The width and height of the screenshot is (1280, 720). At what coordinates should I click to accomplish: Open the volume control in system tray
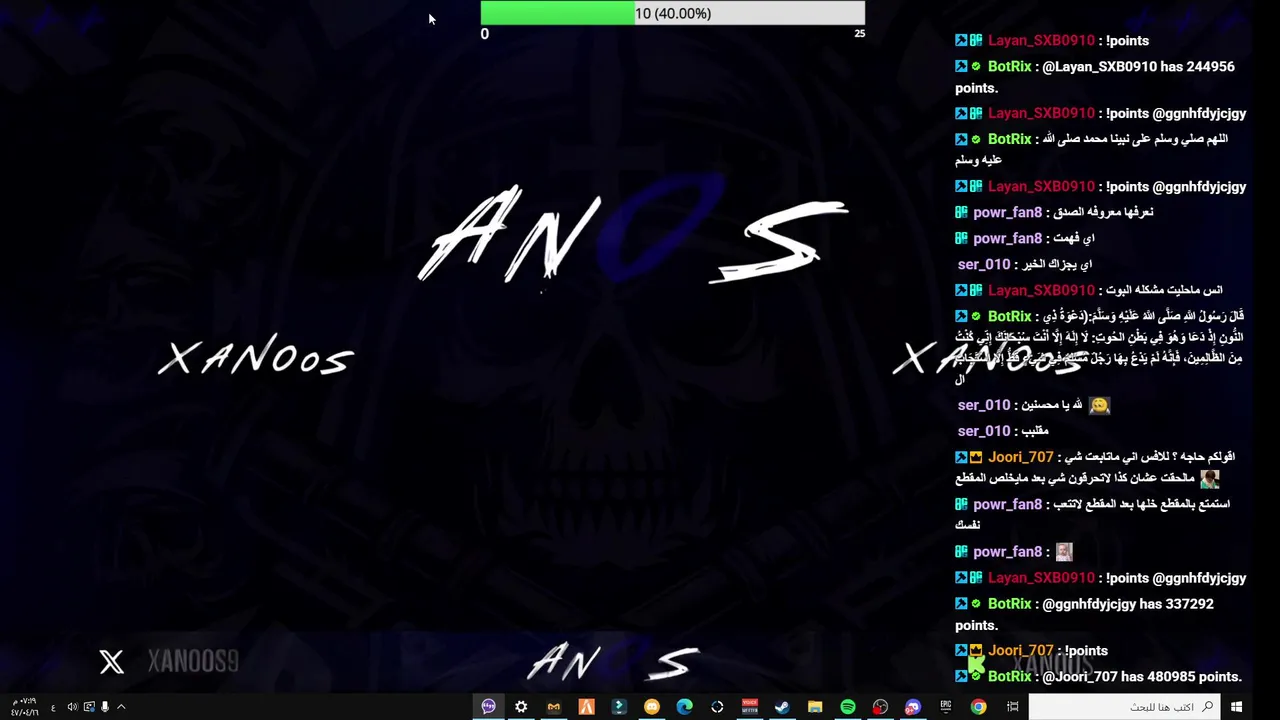point(72,707)
